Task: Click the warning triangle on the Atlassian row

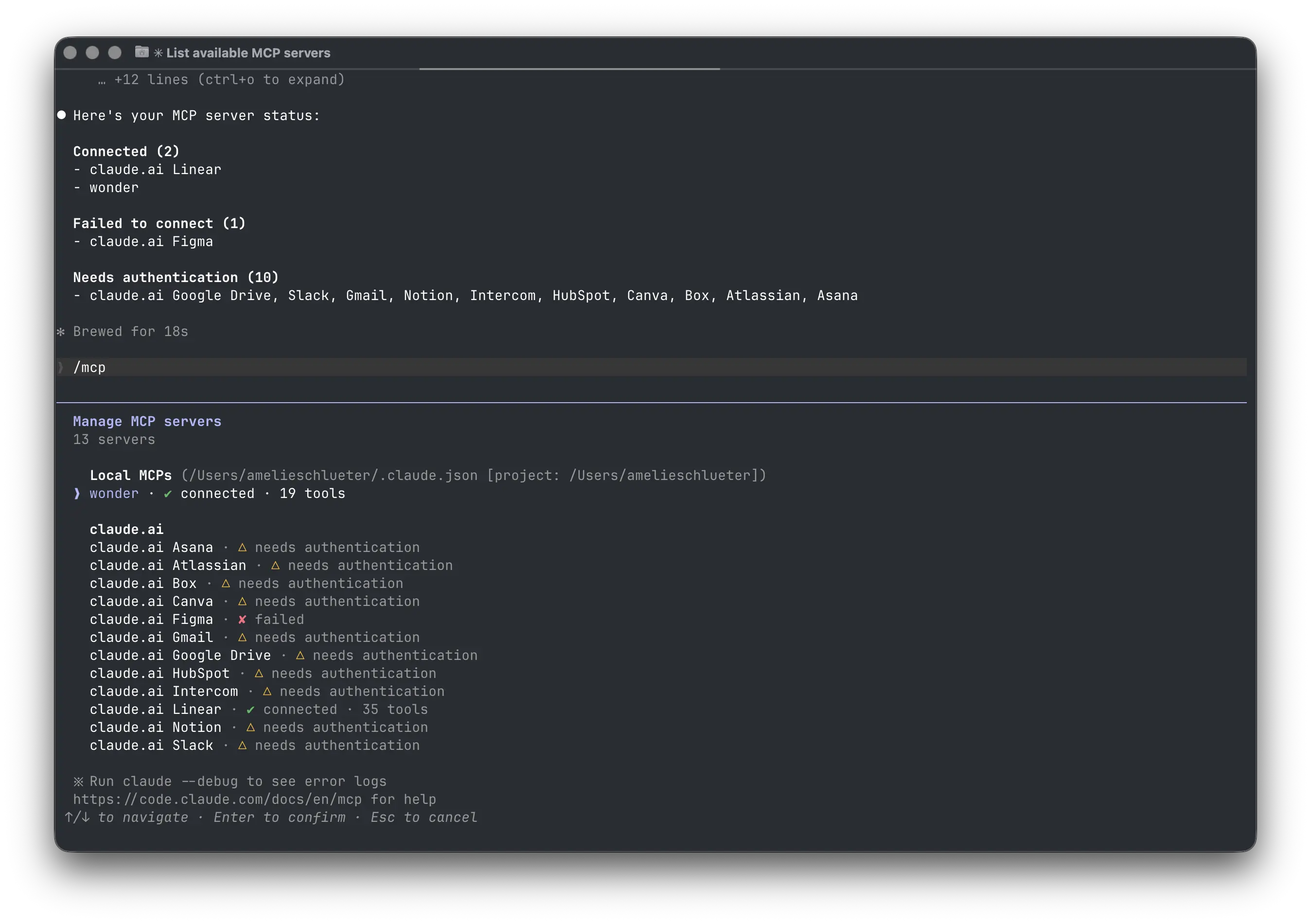Action: coord(275,566)
